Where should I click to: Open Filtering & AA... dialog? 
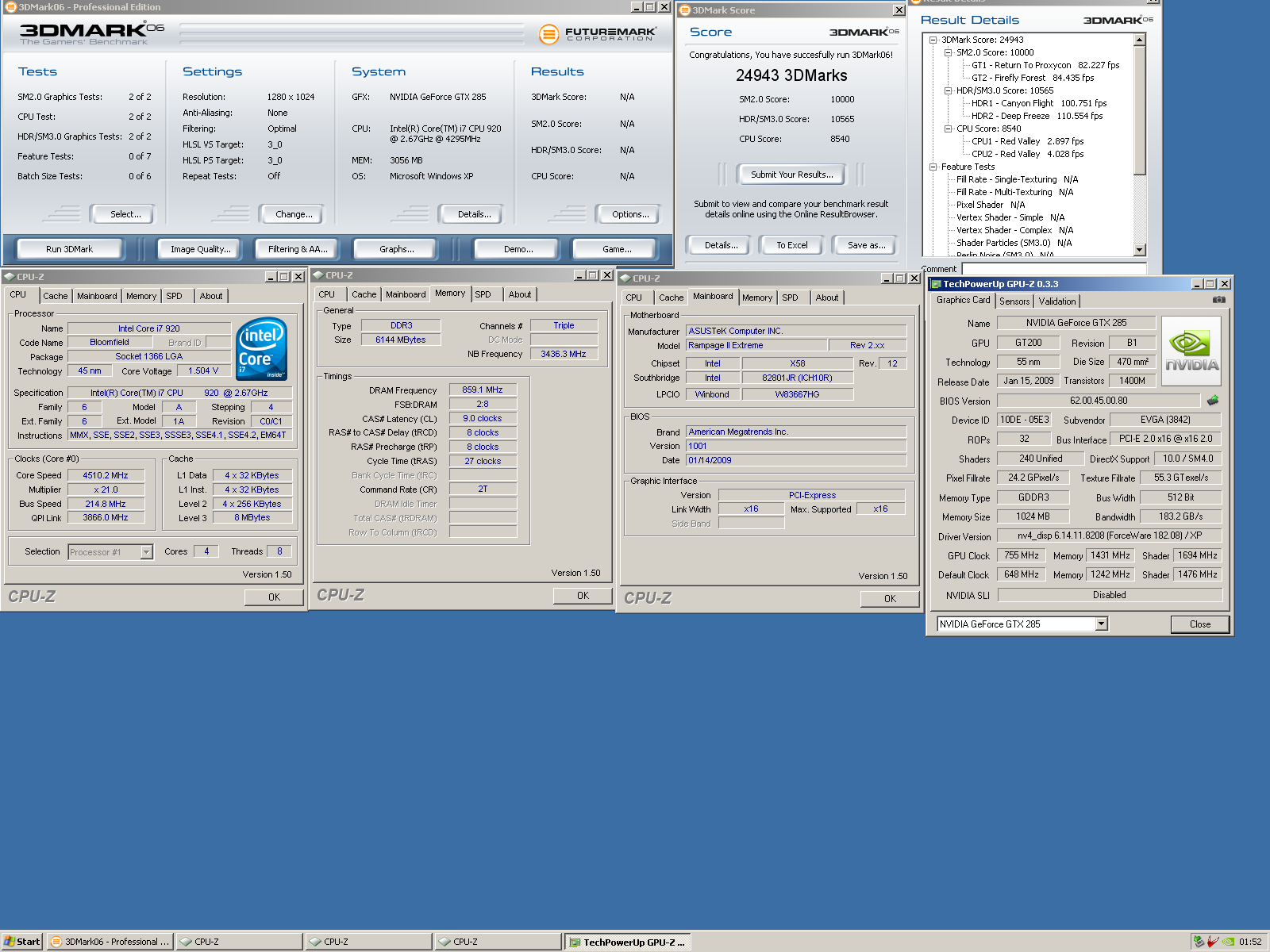(x=298, y=249)
